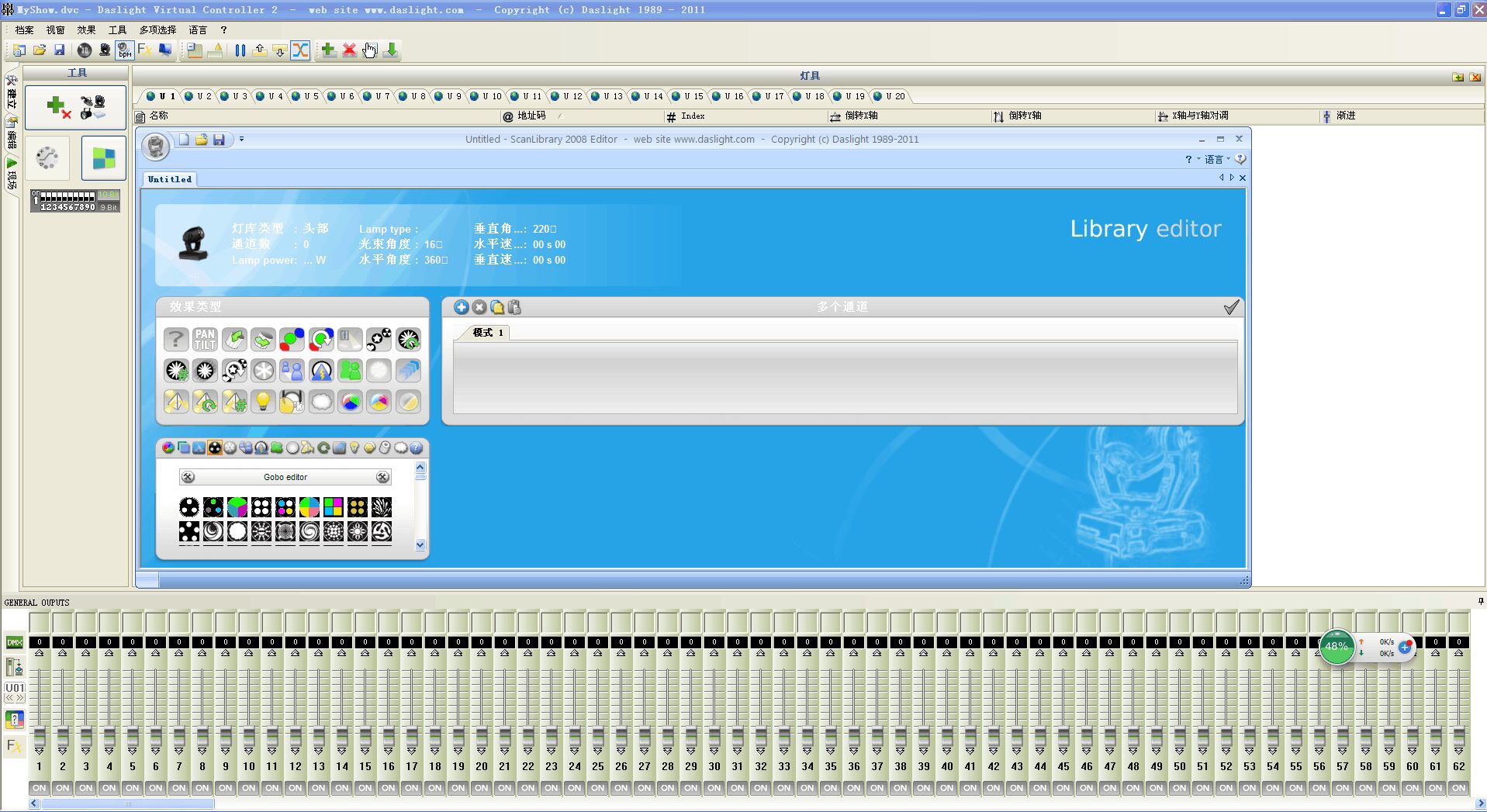
Task: Switch to universe tab U 12
Action: coord(566,96)
